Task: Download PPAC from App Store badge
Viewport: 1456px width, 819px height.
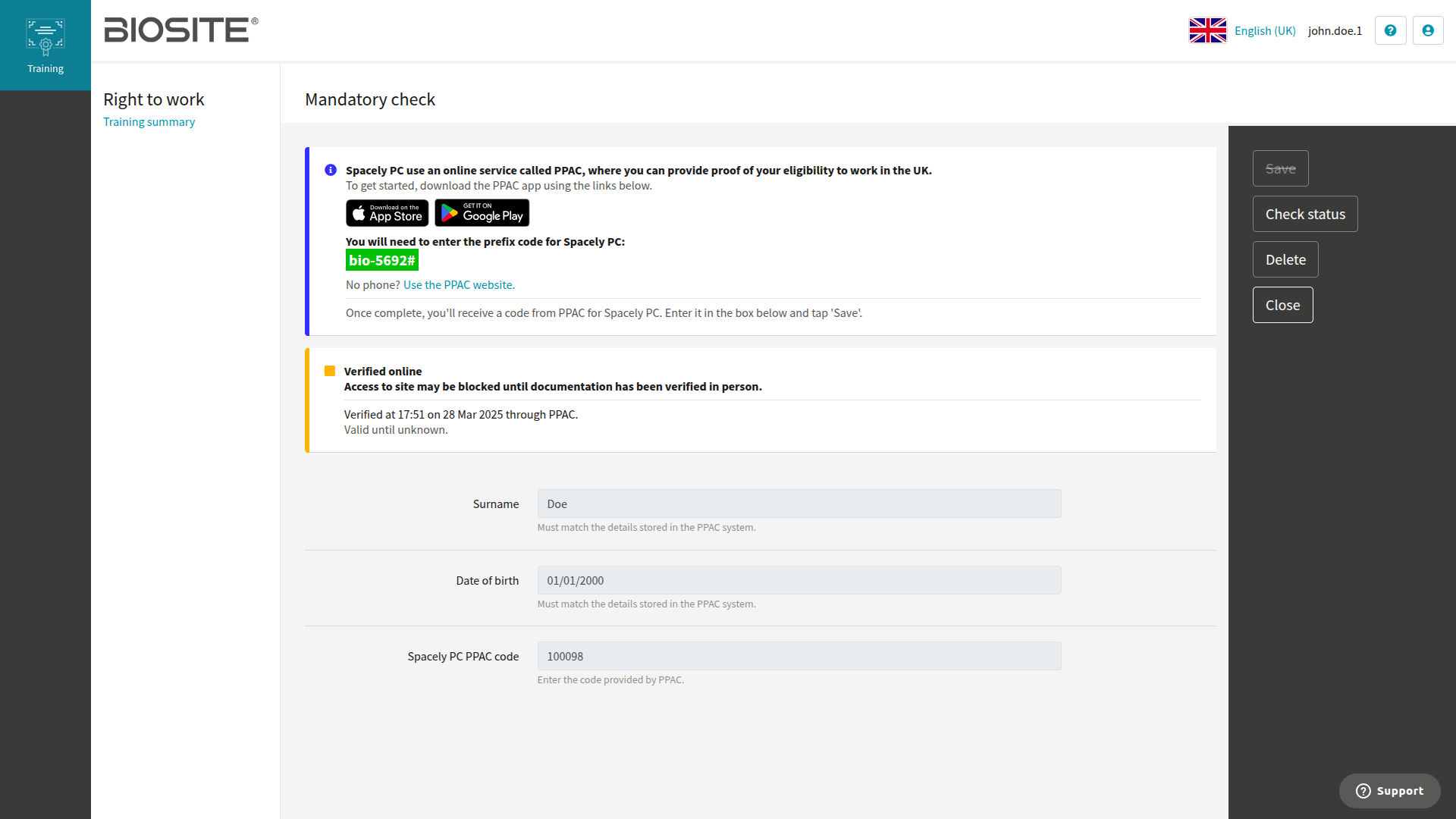Action: (388, 213)
